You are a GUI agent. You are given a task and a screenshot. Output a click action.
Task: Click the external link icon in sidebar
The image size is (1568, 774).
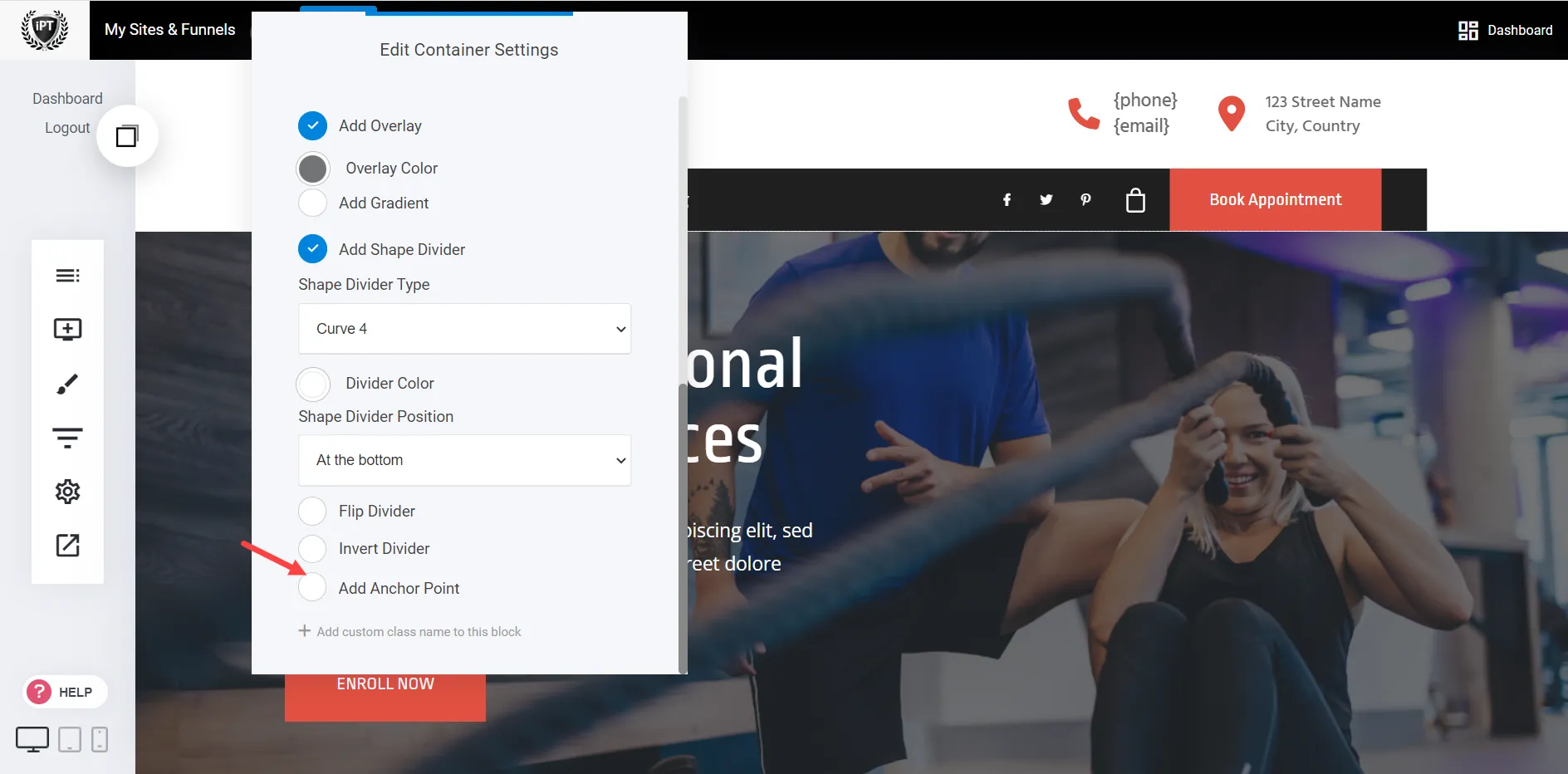coord(67,546)
